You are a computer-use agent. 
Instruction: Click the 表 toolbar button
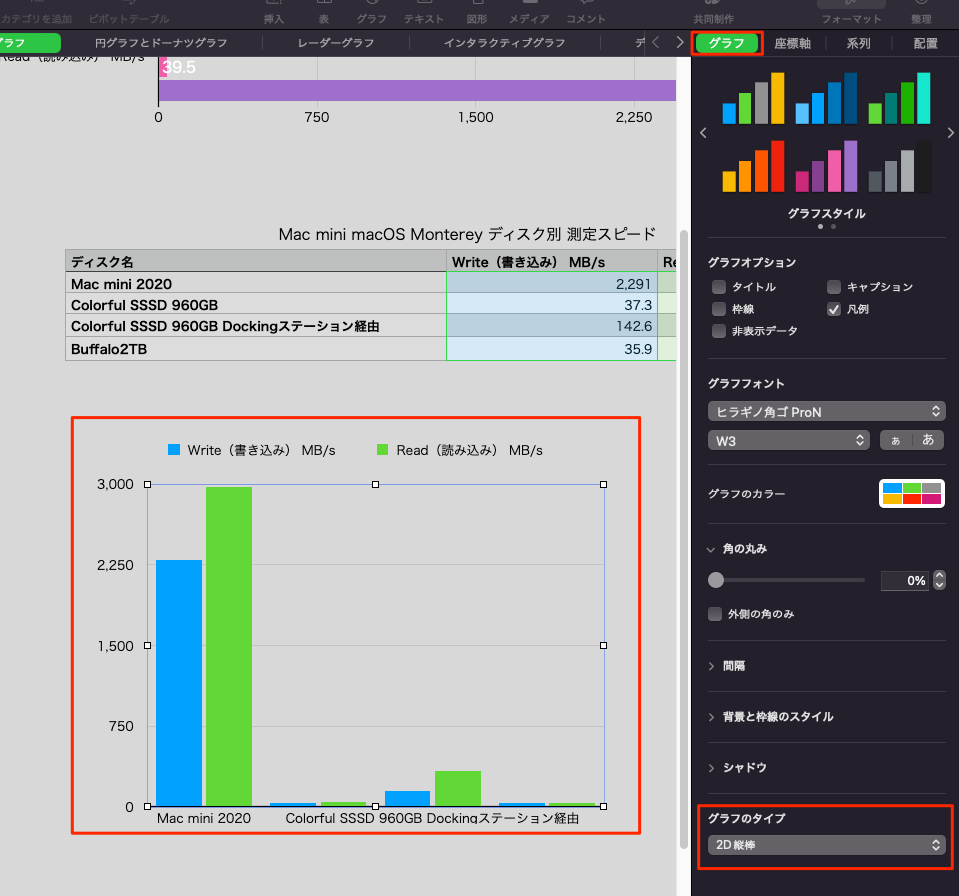point(324,13)
